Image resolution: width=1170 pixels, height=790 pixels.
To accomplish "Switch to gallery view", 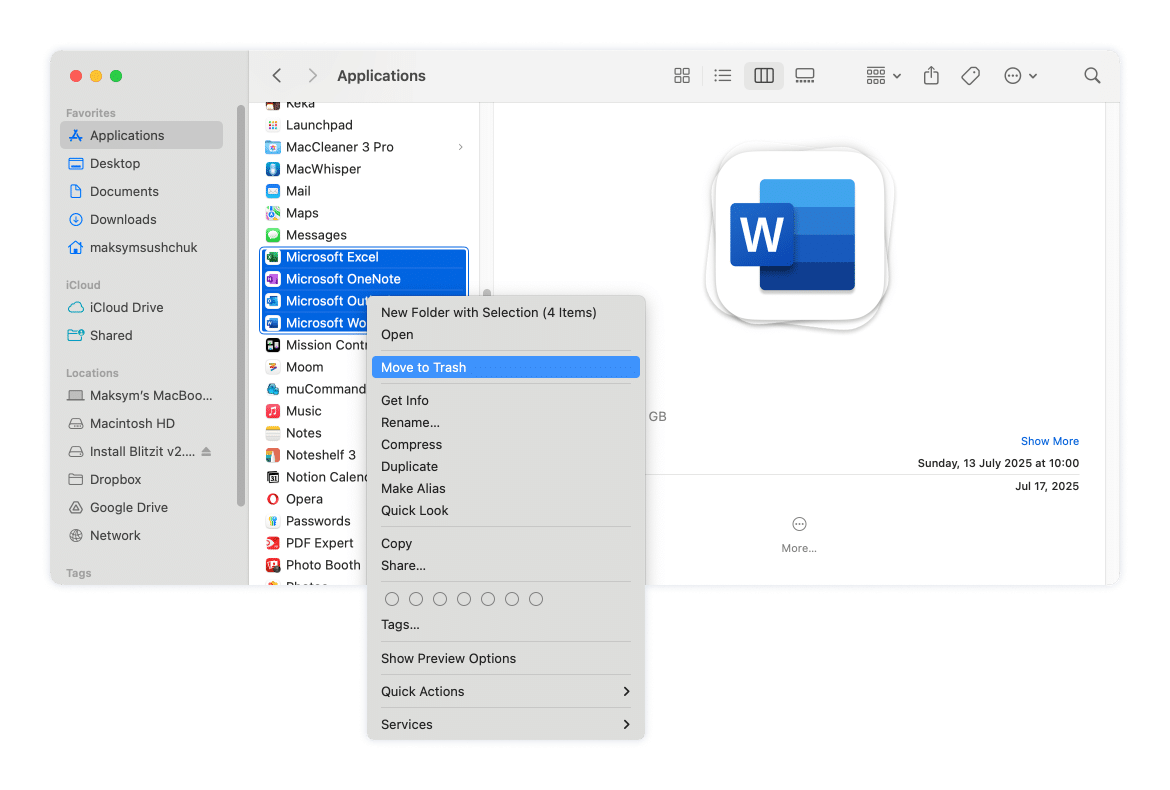I will coord(805,75).
